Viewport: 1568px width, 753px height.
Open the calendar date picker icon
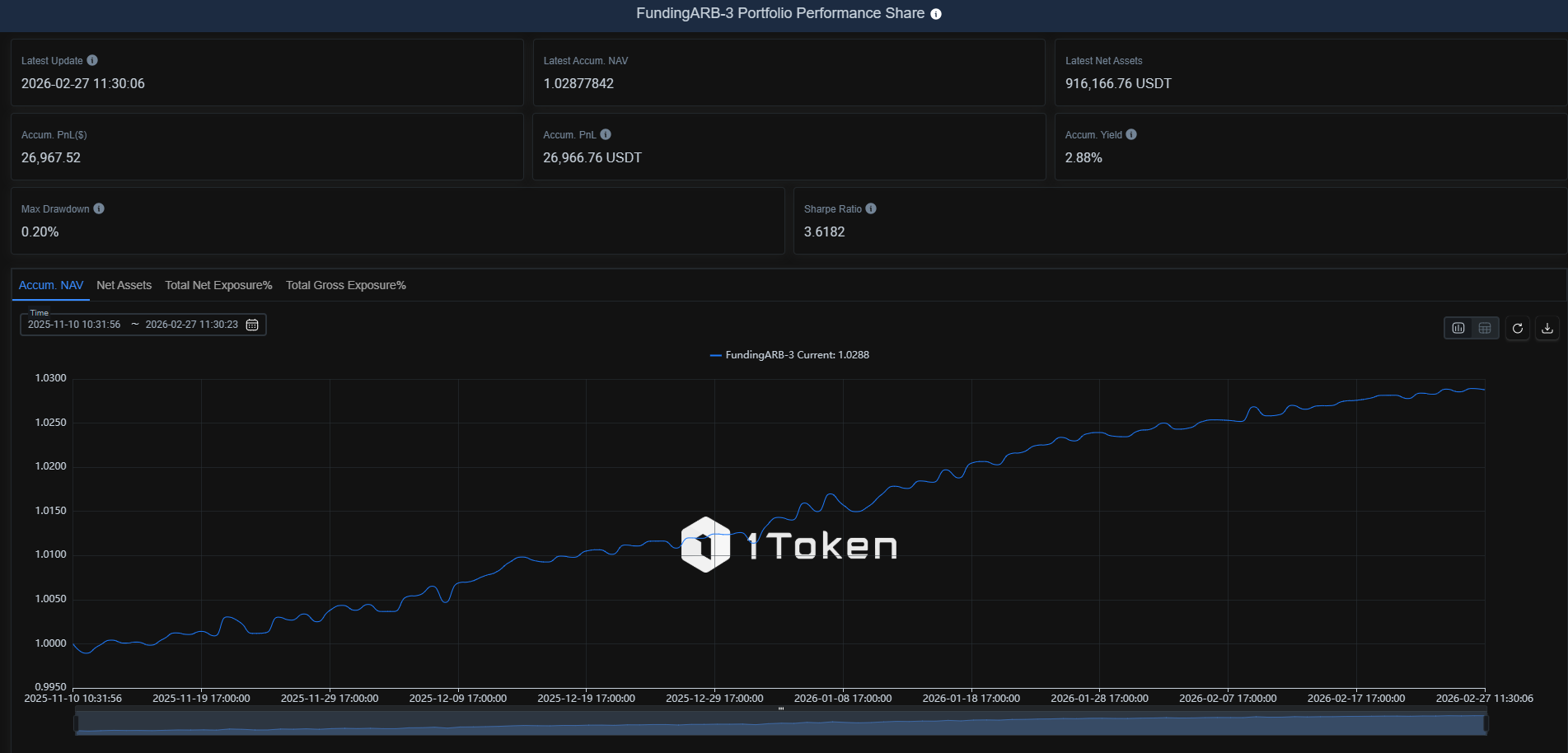pos(252,325)
